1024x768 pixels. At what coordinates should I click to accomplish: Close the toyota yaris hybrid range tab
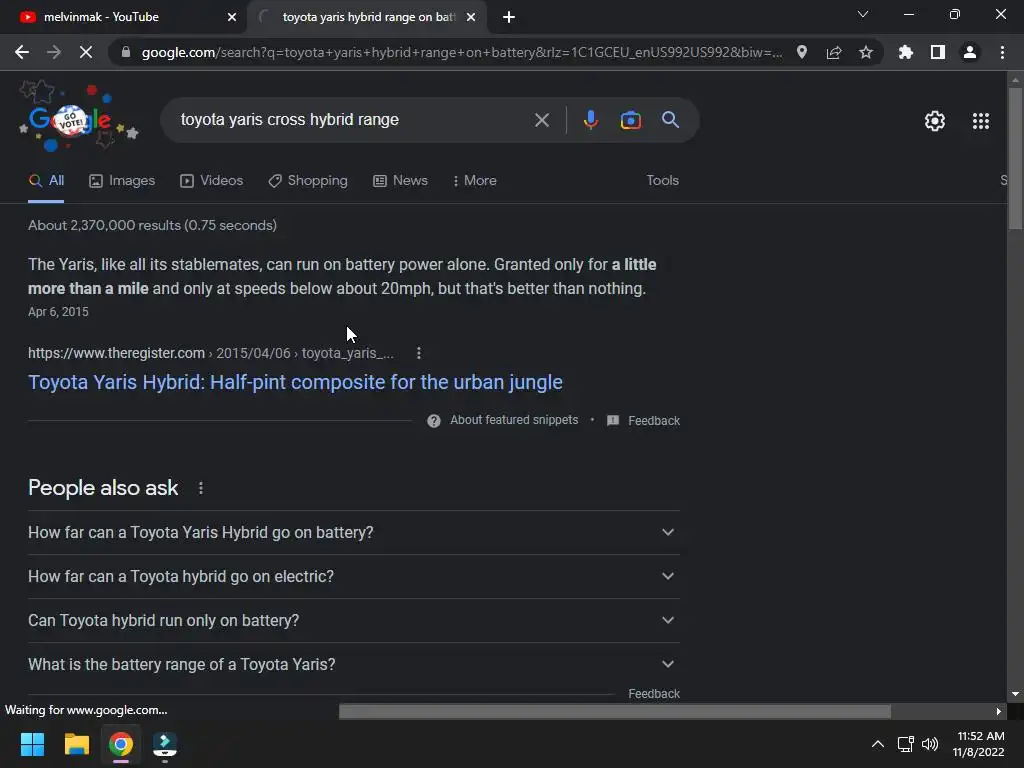click(x=471, y=17)
